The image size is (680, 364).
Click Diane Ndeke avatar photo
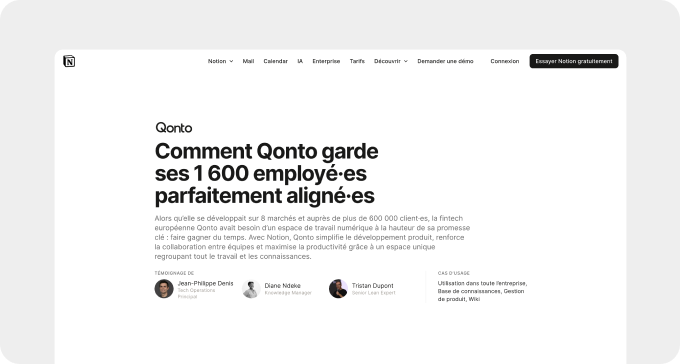pos(251,289)
